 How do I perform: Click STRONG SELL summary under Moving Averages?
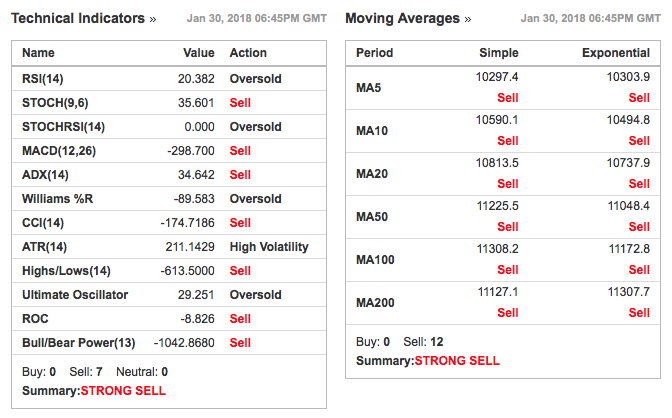tap(457, 361)
